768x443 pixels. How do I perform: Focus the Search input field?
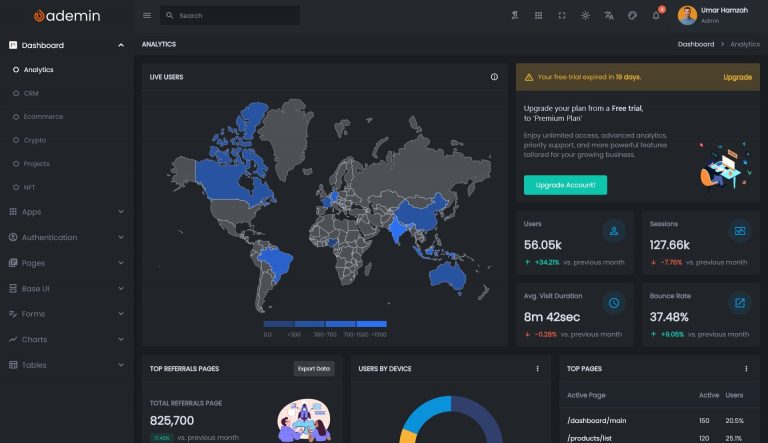230,16
